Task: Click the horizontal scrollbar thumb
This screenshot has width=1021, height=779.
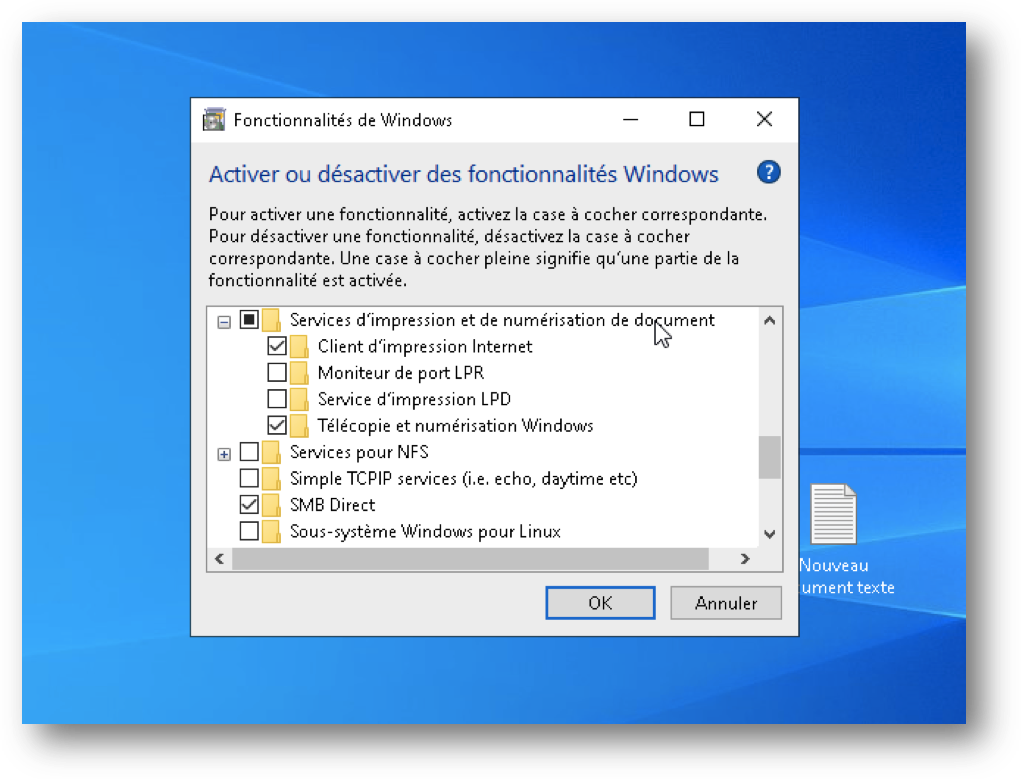Action: click(470, 559)
